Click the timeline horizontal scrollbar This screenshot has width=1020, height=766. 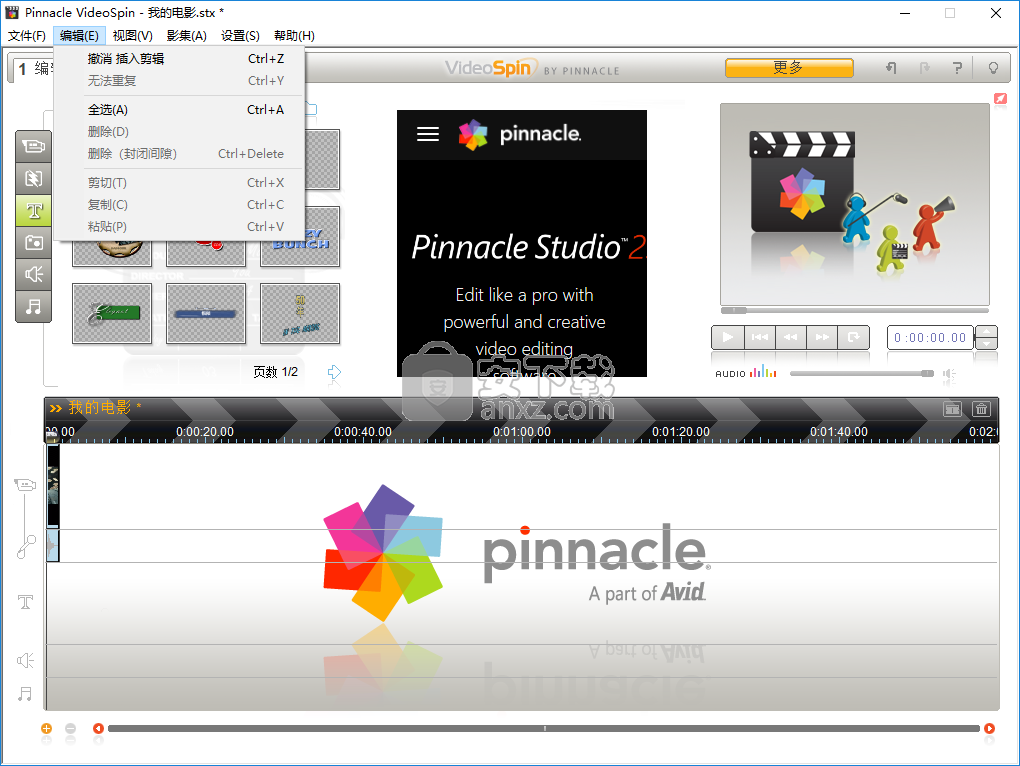point(544,728)
